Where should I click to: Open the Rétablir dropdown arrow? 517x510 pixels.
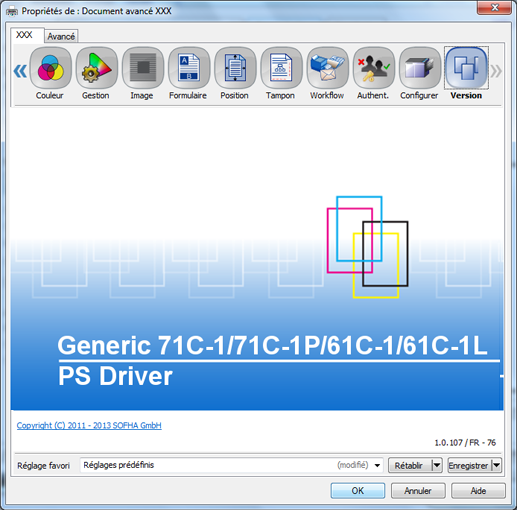pyautogui.click(x=437, y=465)
